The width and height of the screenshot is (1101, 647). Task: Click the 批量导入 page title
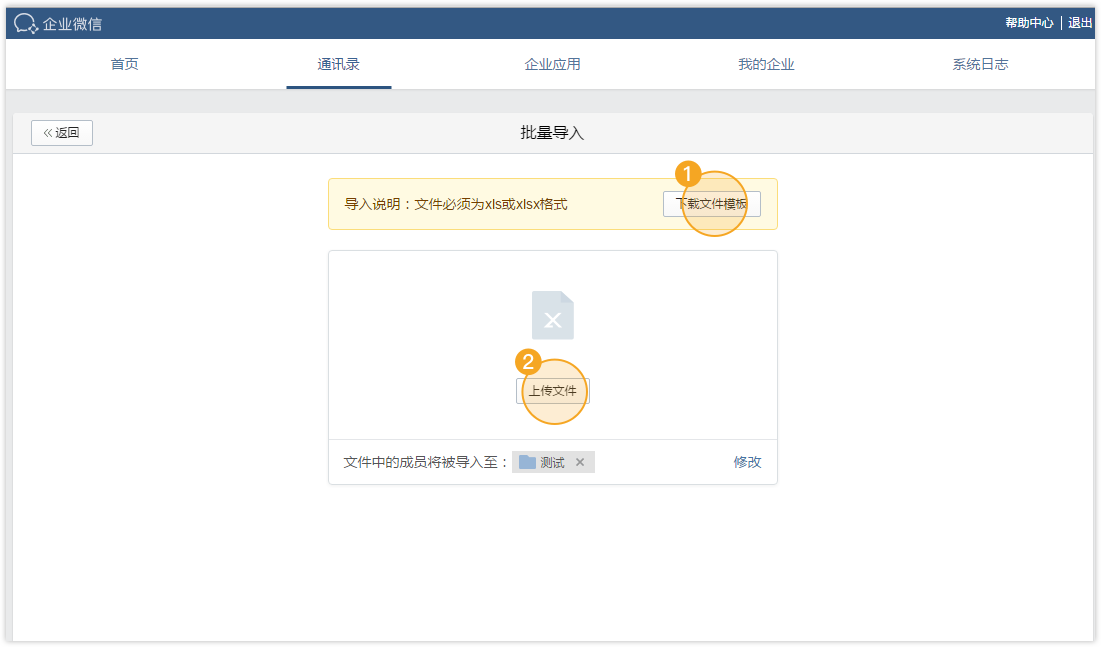[x=552, y=133]
